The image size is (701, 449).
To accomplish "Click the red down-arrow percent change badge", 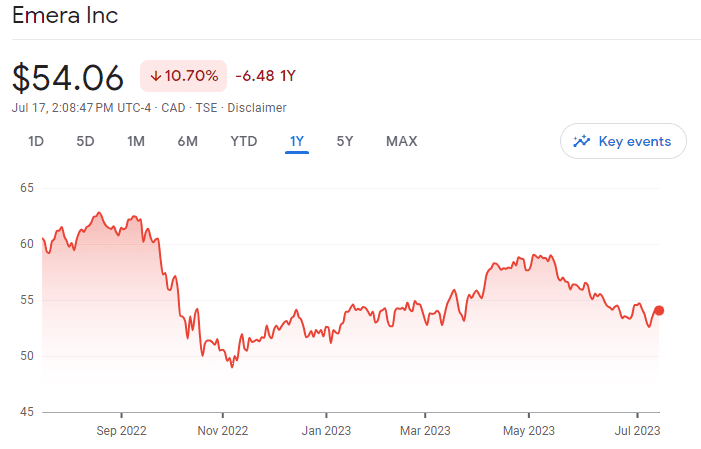I will (183, 76).
